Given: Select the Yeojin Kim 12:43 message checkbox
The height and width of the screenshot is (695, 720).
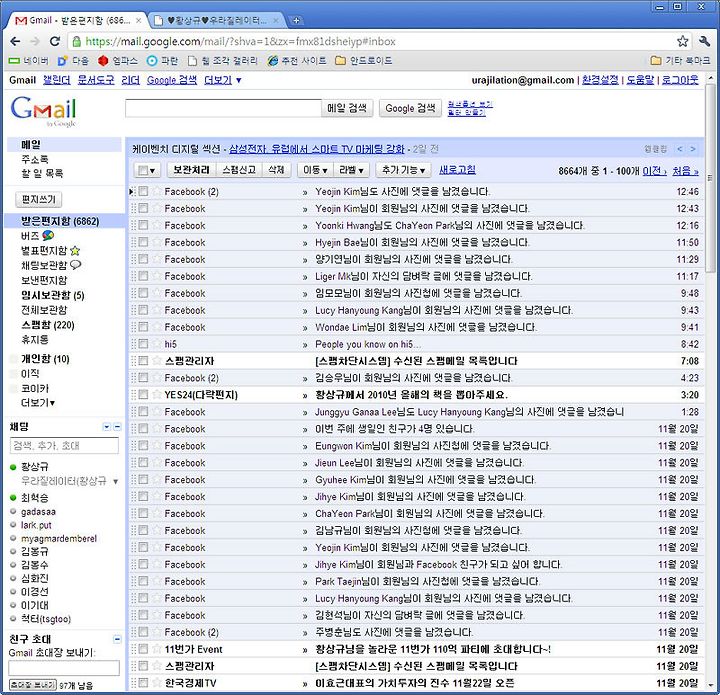Looking at the screenshot, I should pos(143,208).
